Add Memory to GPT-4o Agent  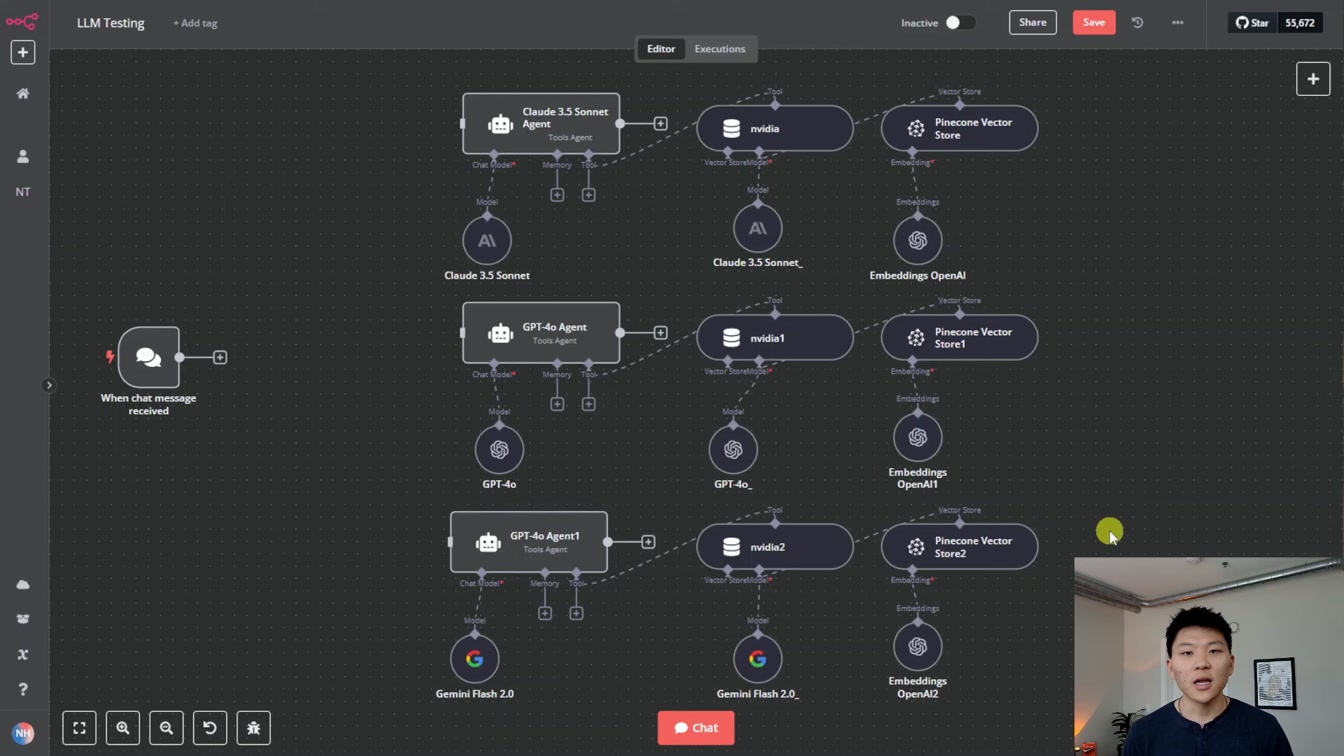click(557, 403)
